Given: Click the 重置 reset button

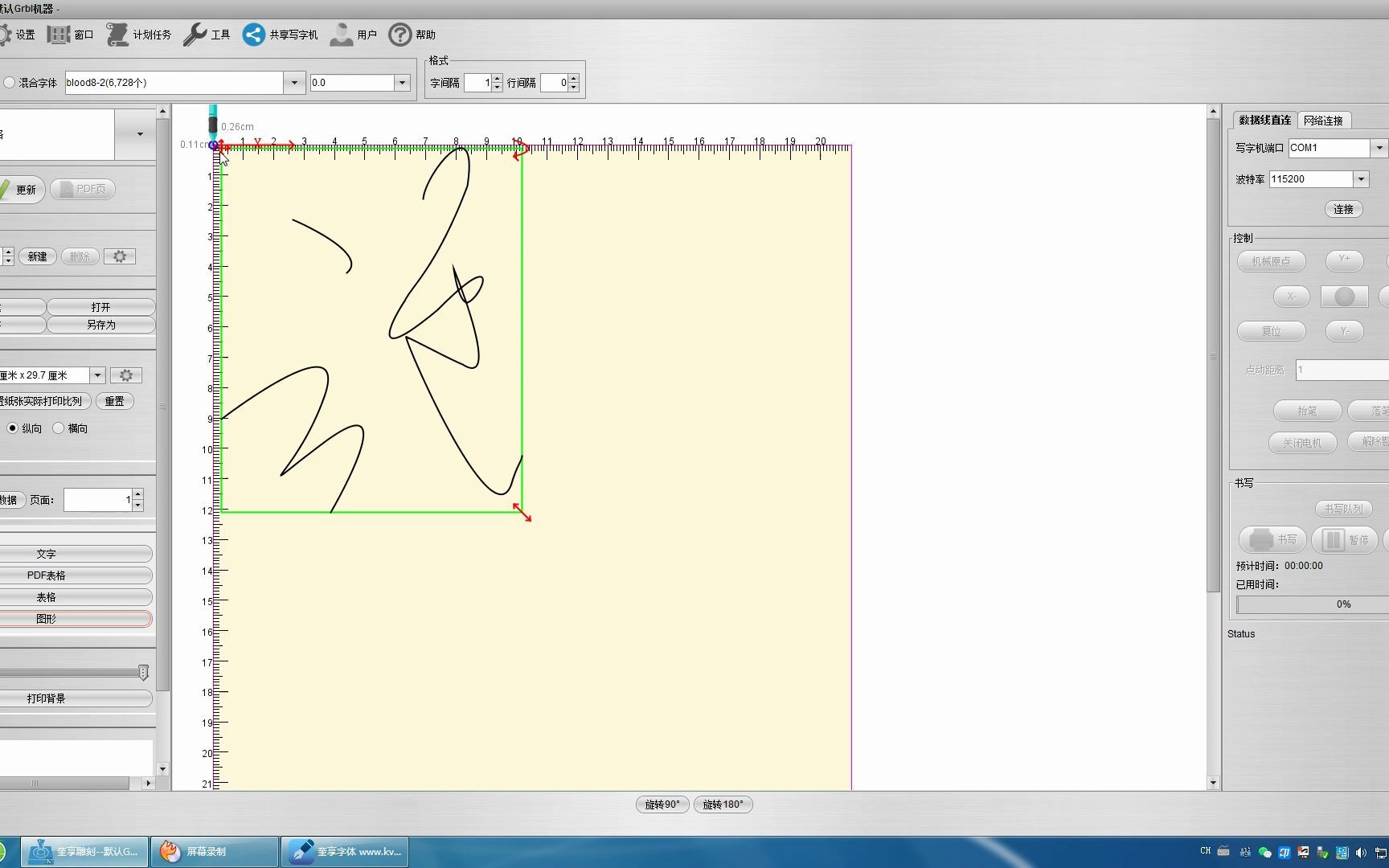Looking at the screenshot, I should (x=114, y=401).
